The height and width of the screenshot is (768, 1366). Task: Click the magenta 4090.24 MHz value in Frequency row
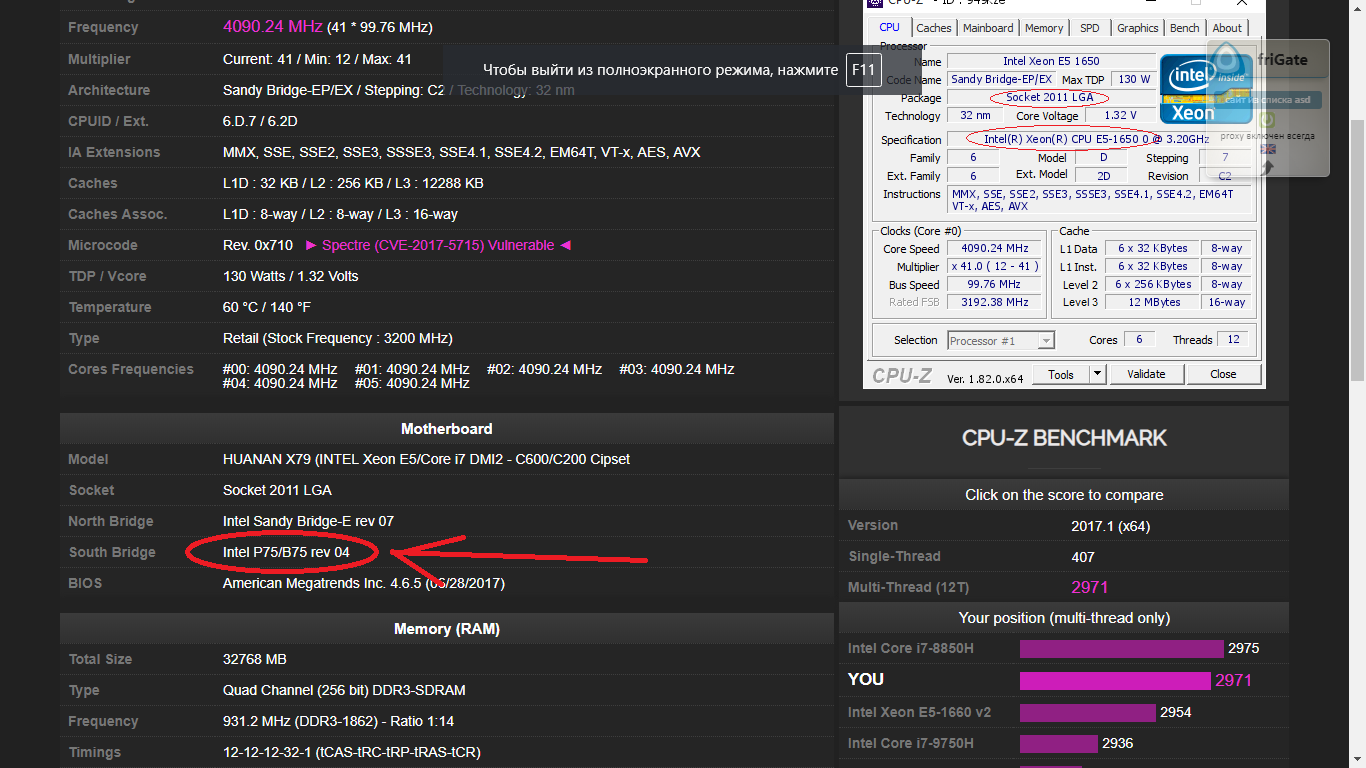tap(273, 27)
